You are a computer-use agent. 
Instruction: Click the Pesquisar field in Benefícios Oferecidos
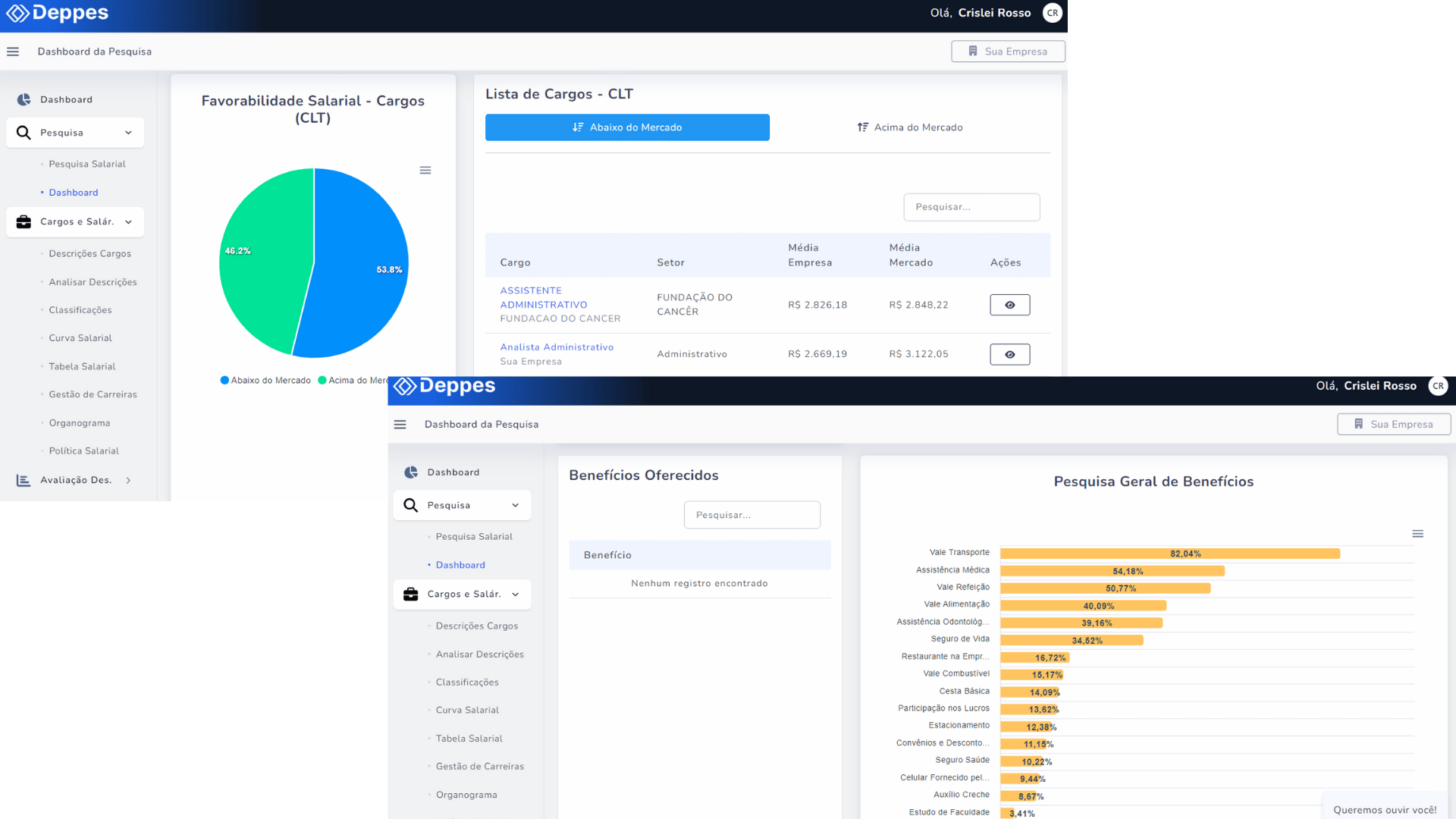tap(752, 515)
